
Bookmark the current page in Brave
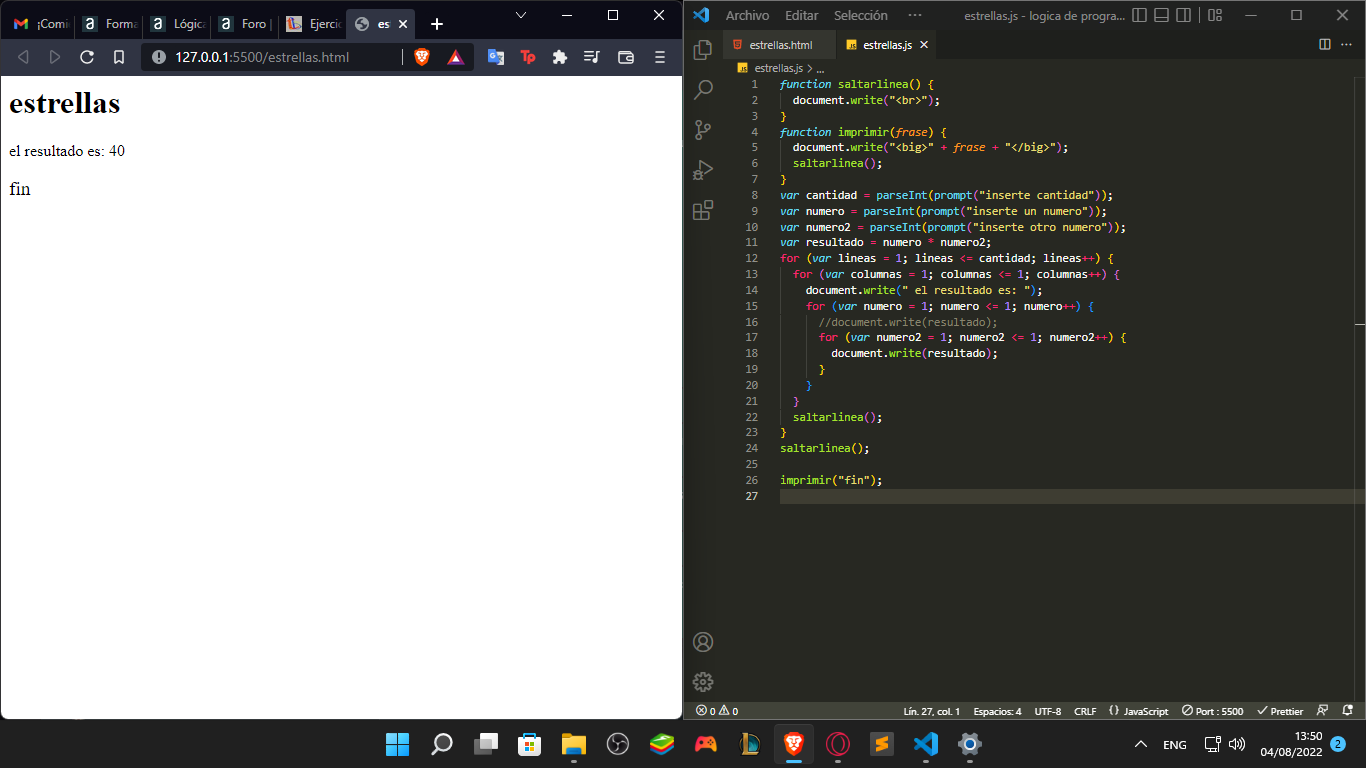[x=119, y=57]
